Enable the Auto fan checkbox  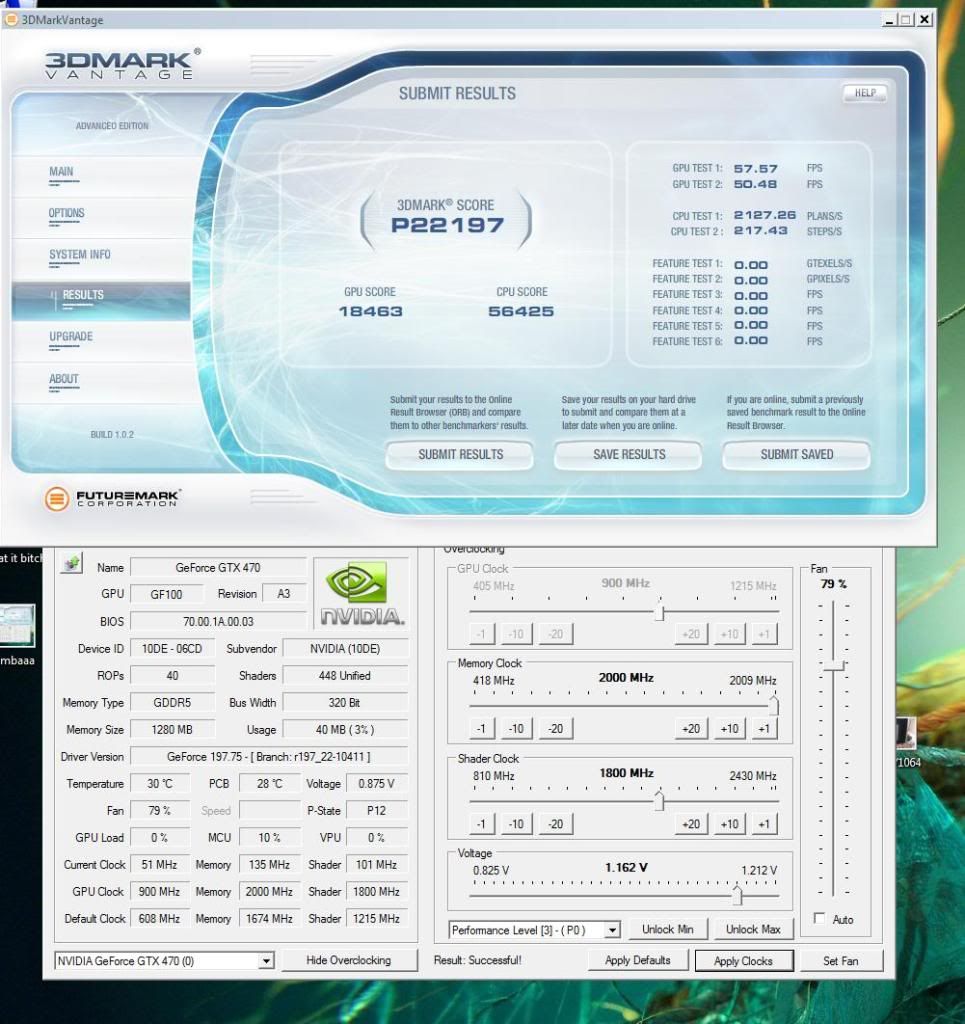coord(819,918)
